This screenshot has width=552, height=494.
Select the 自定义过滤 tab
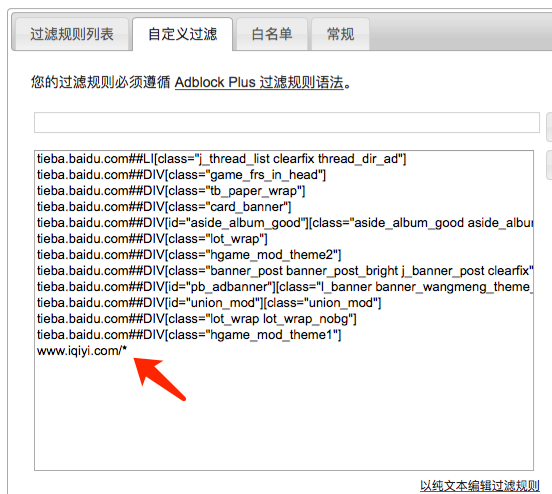point(182,34)
